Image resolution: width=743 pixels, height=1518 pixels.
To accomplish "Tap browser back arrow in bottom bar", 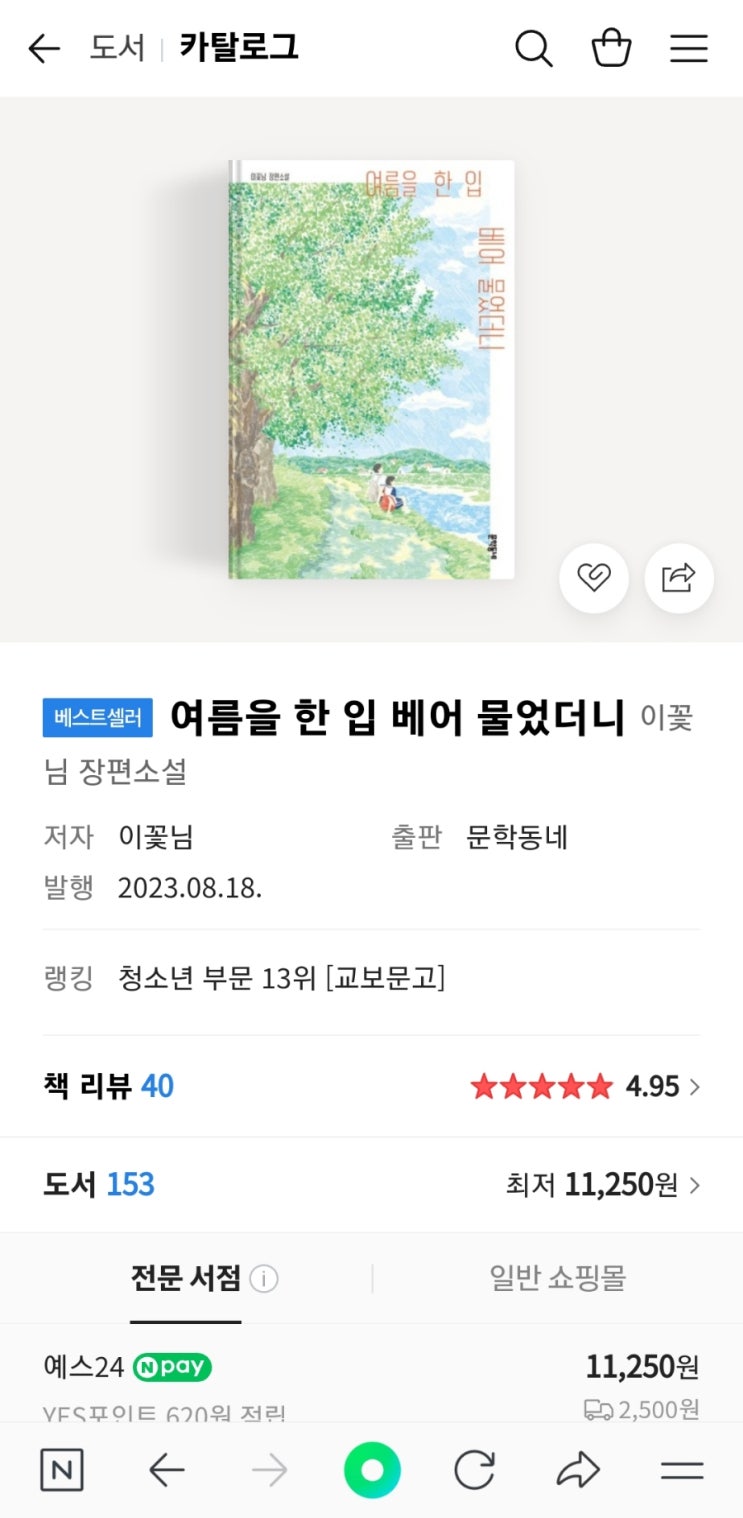I will pyautogui.click(x=166, y=1470).
